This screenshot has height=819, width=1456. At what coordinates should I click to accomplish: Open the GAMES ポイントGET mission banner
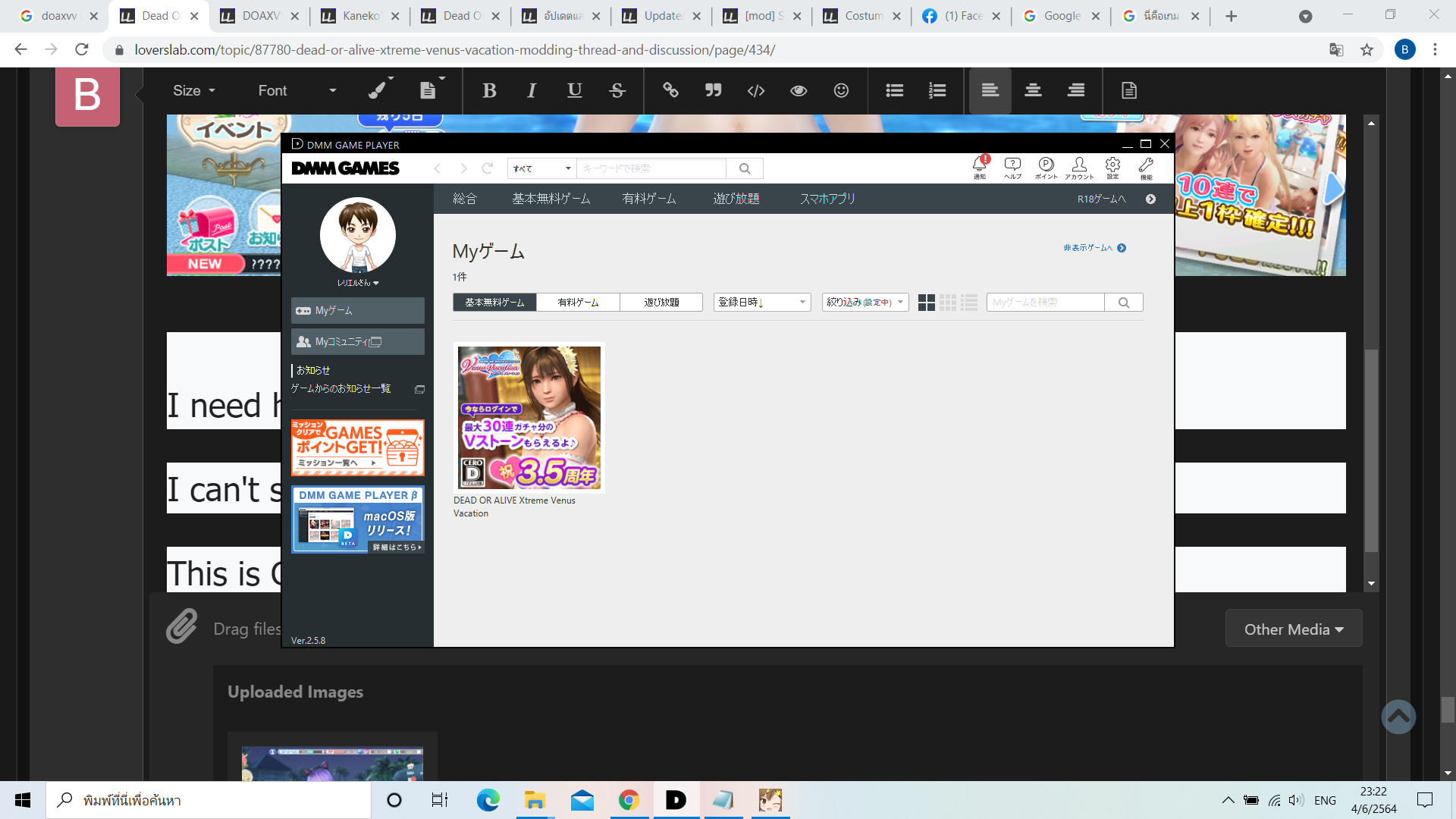(x=358, y=448)
